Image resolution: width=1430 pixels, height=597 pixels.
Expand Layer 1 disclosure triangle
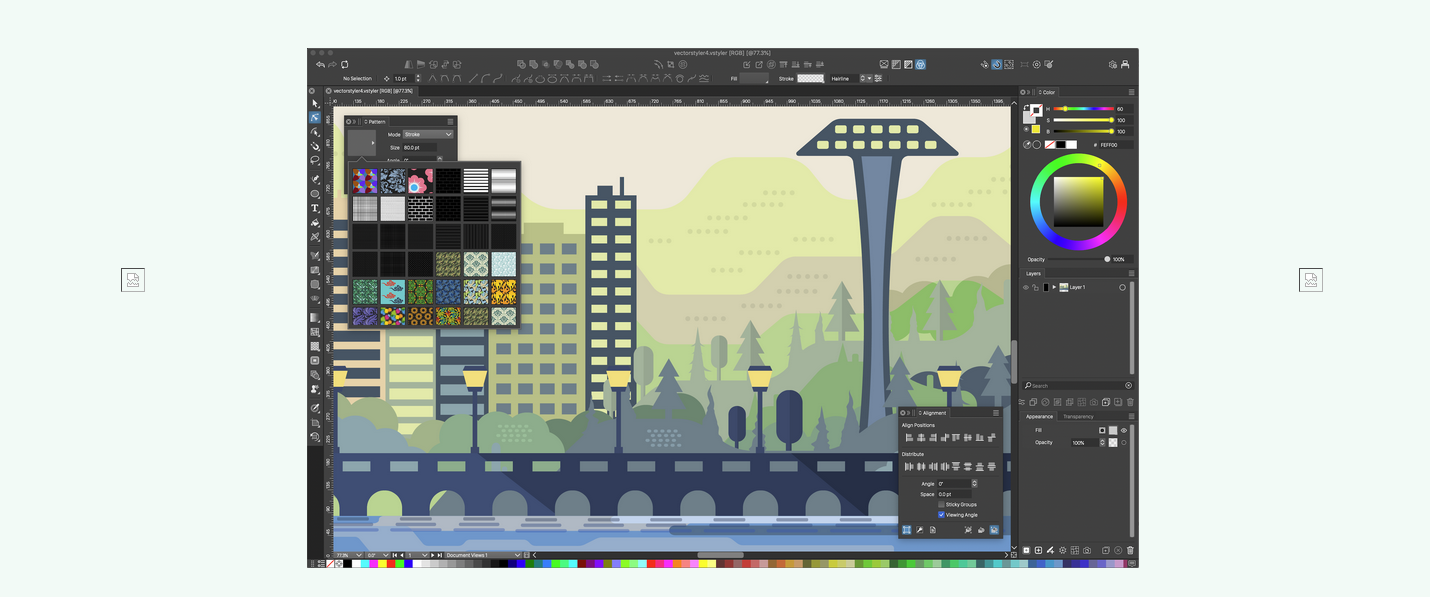coord(1054,287)
